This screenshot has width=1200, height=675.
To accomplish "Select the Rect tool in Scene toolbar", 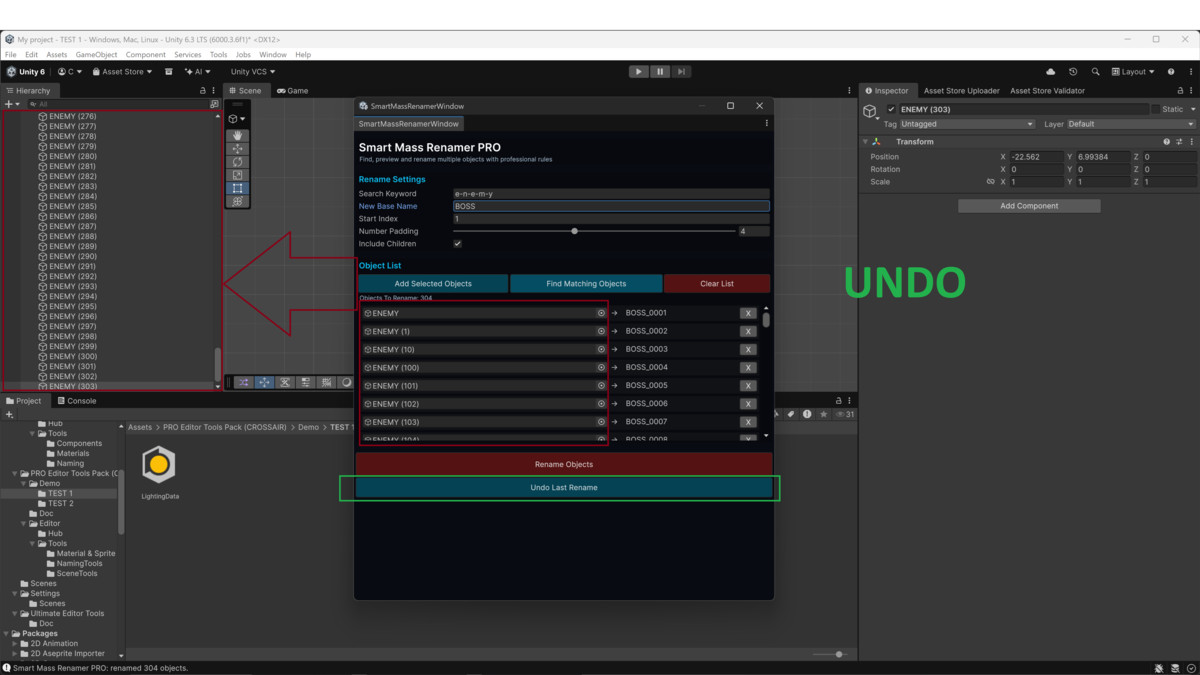I will [x=237, y=188].
